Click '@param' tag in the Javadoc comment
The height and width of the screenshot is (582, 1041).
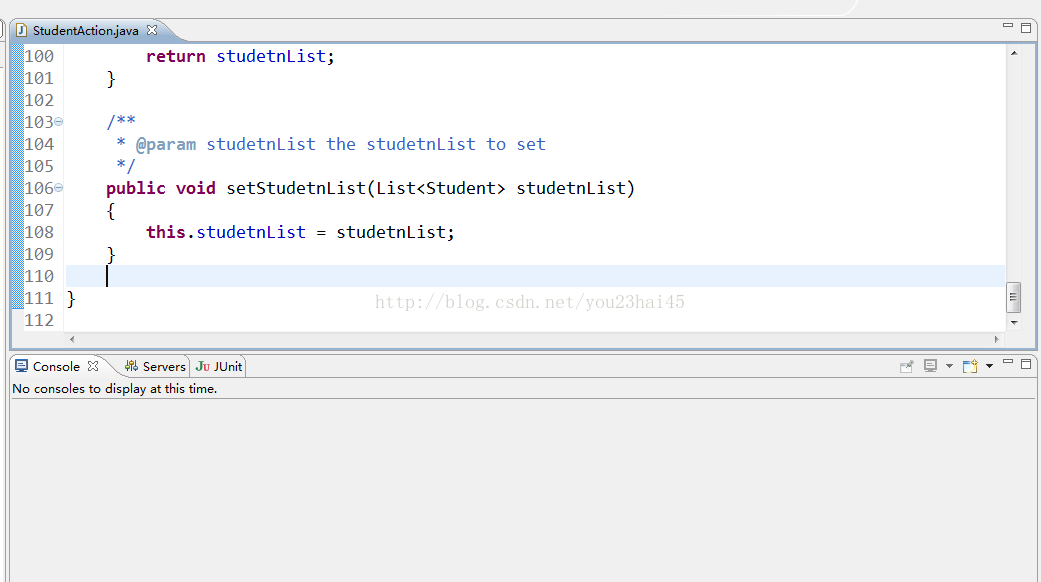pos(166,145)
